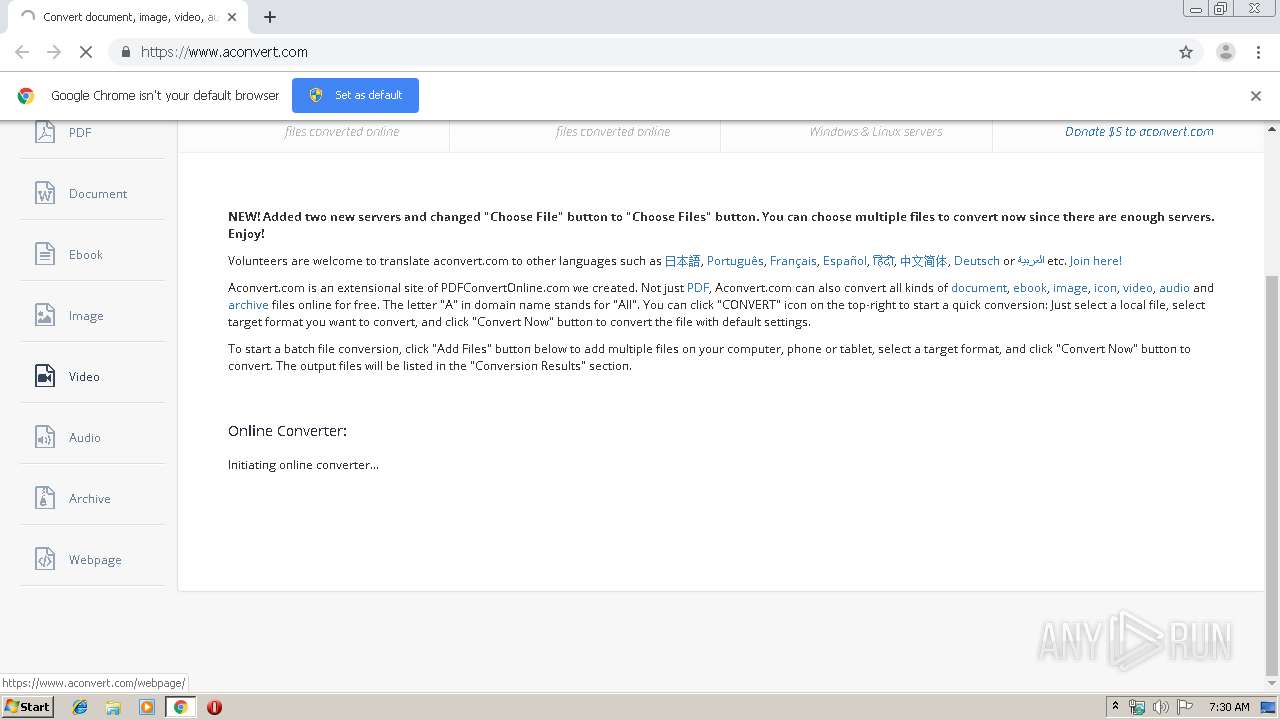Open the Document converter sidebar icon

coord(45,193)
